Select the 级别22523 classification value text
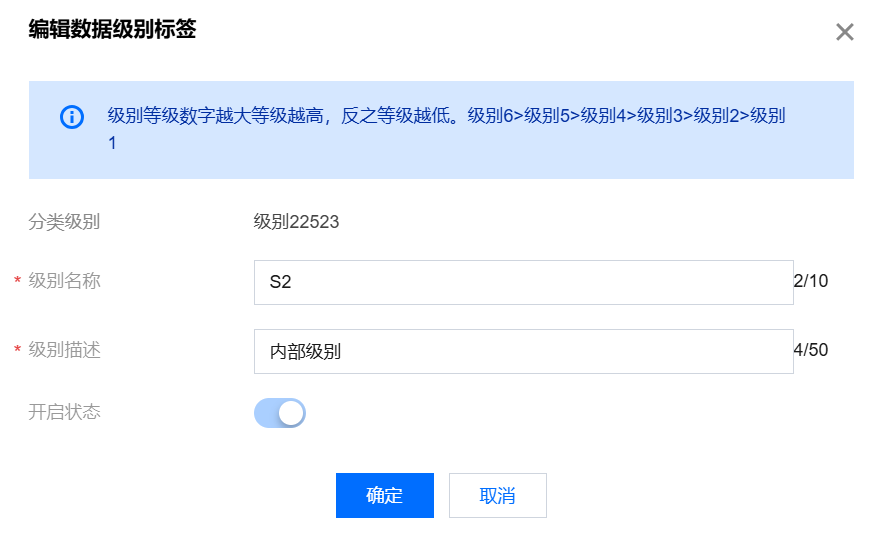Viewport: 878px width, 544px height. point(296,222)
